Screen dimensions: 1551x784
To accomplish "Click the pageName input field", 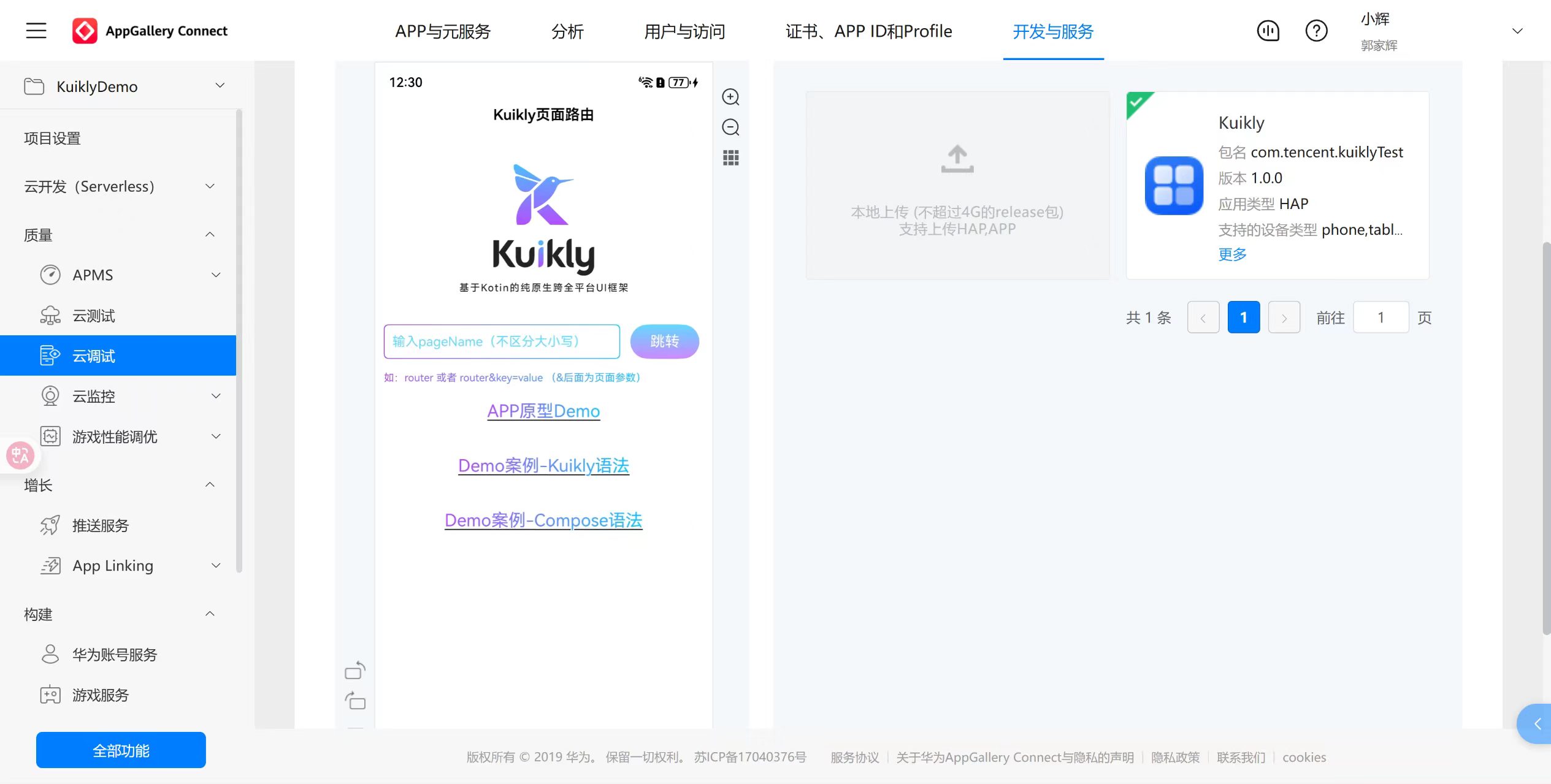I will coord(501,341).
